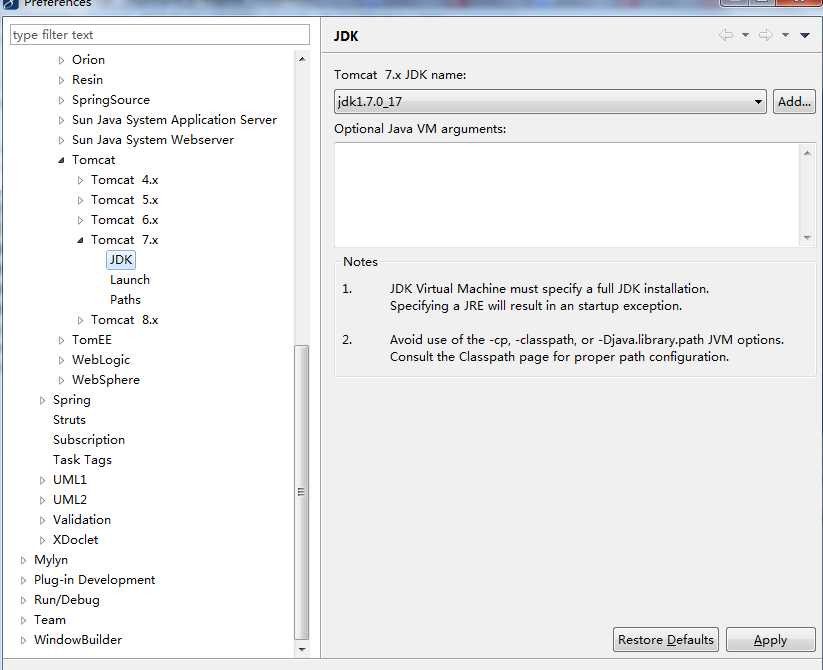
Task: Click the Add... button for JDK
Action: click(x=794, y=101)
